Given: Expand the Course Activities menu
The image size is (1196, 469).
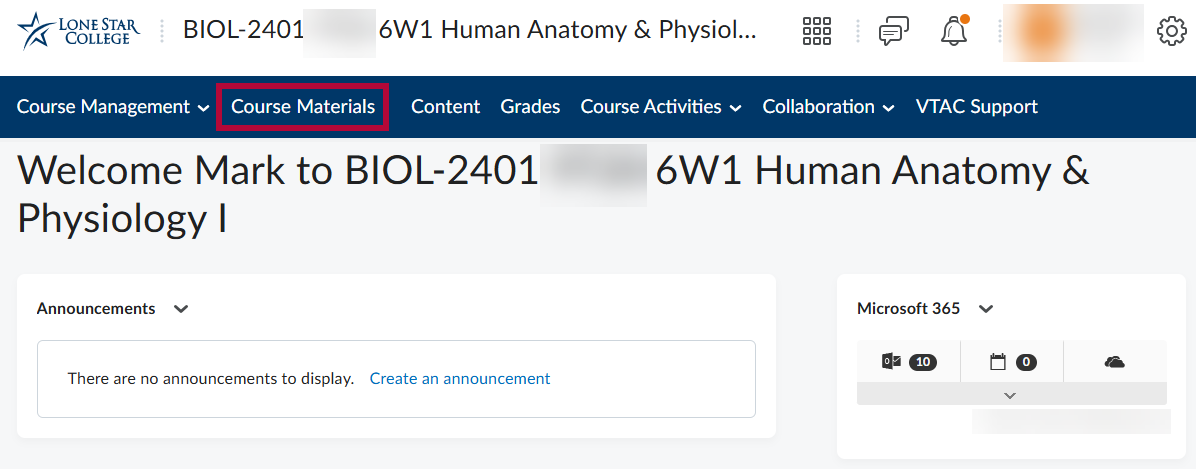Looking at the screenshot, I should (x=661, y=107).
